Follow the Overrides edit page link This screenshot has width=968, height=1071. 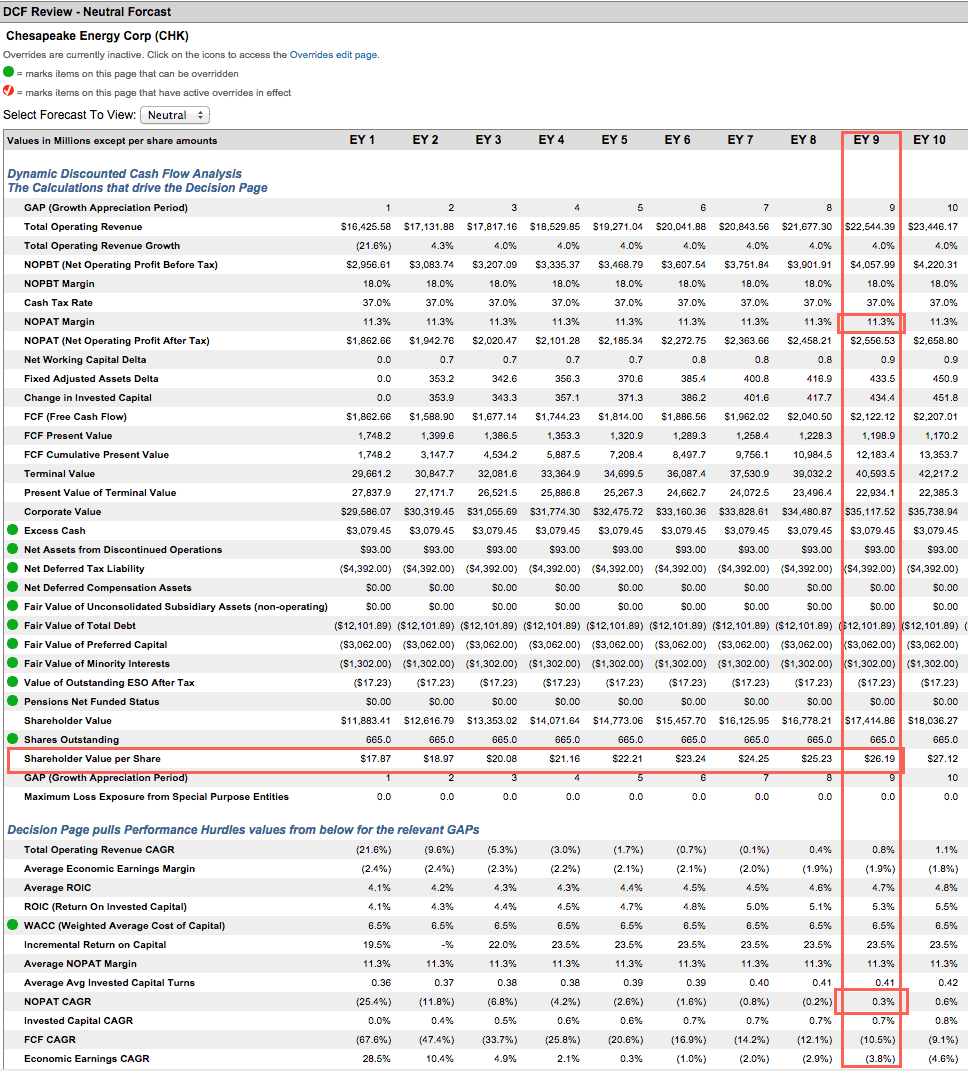point(333,55)
